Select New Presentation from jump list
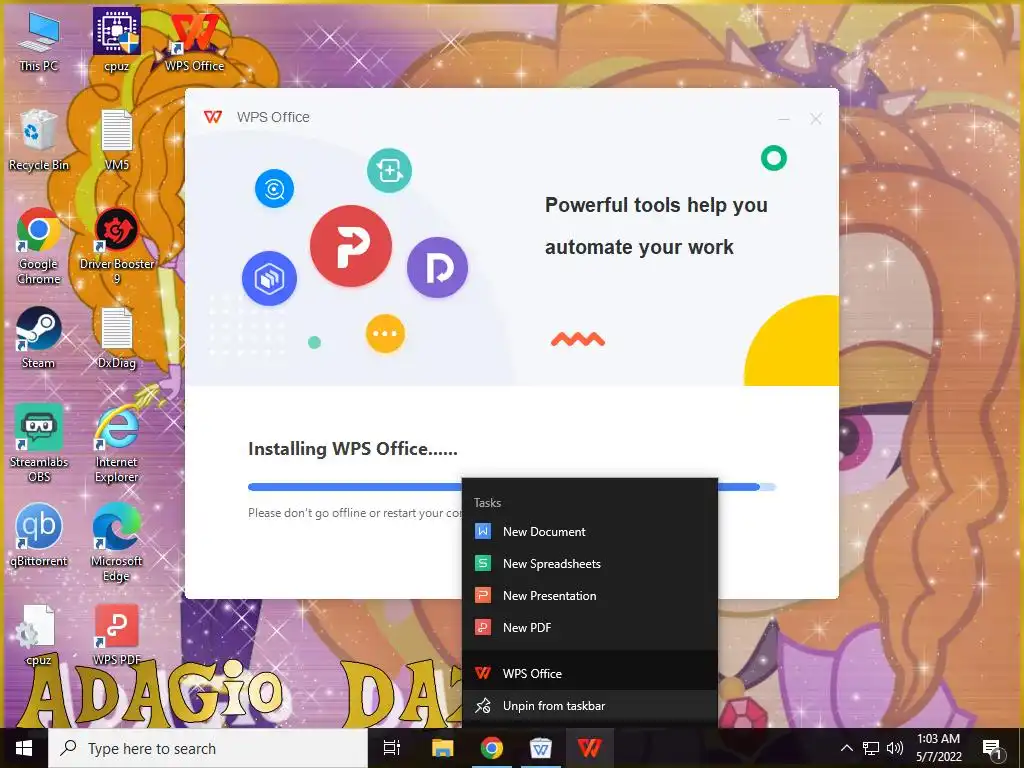Image resolution: width=1024 pixels, height=768 pixels. pyautogui.click(x=590, y=596)
